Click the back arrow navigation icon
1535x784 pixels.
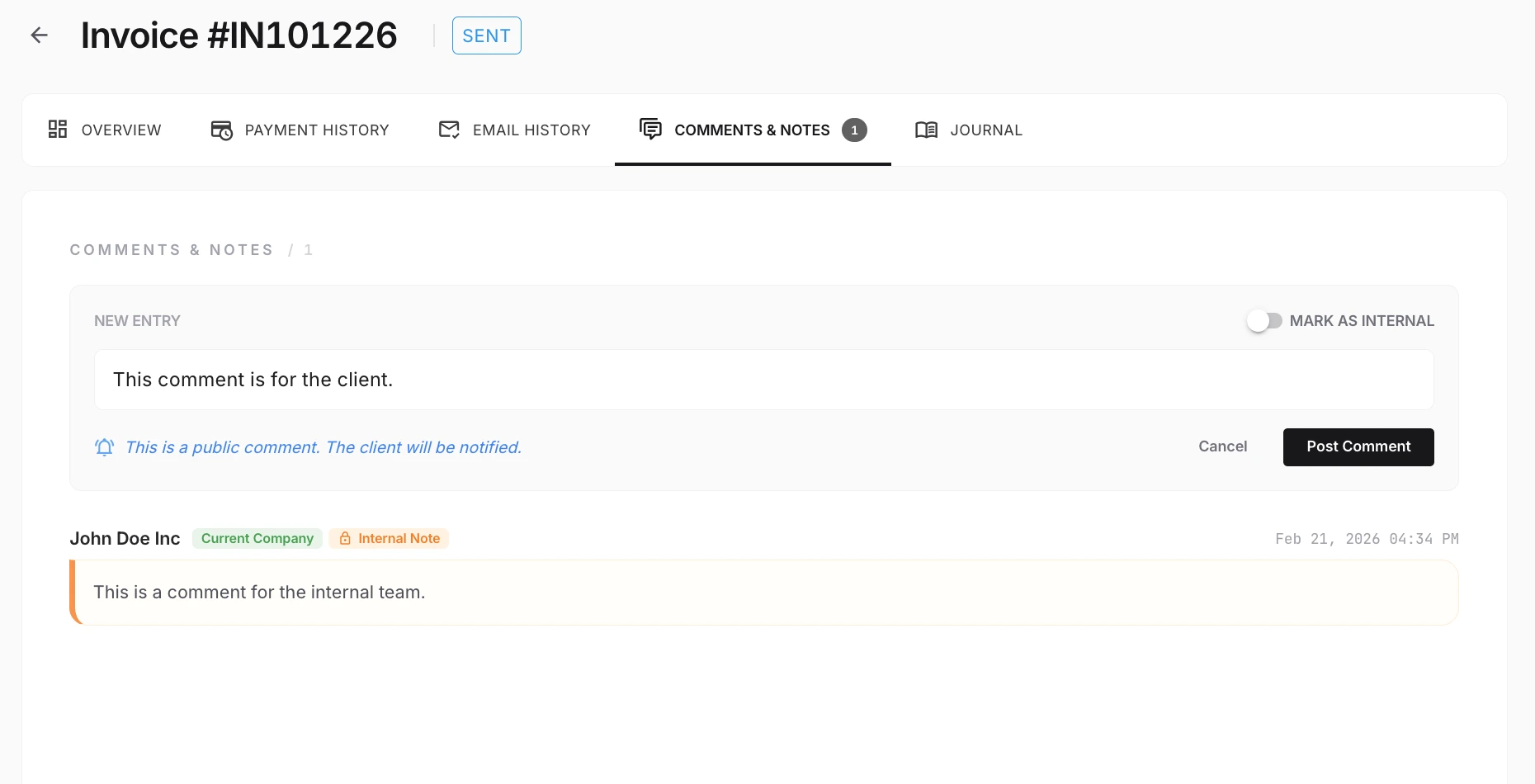pos(39,35)
